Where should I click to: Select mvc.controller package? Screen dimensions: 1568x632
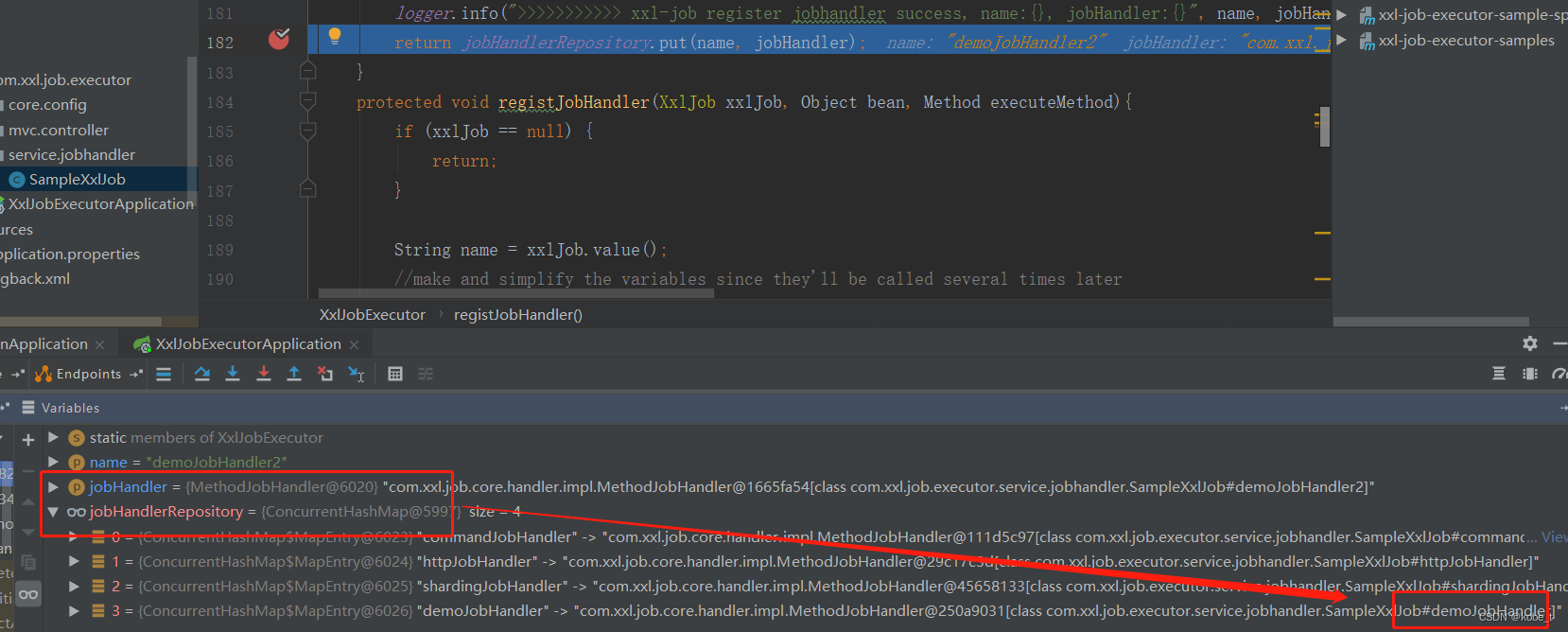coord(59,130)
